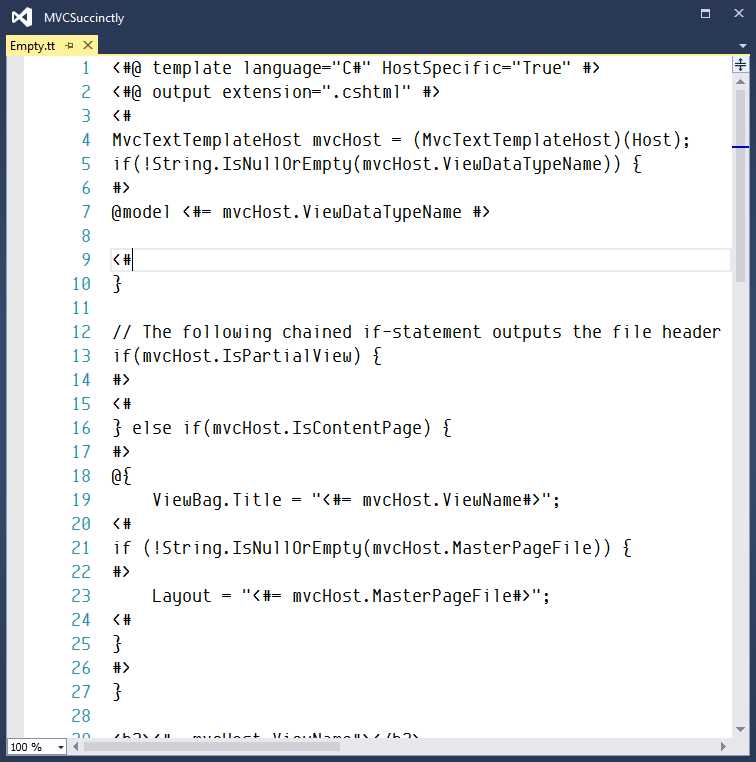
Task: Click the template language directive on line 1
Action: tap(356, 68)
